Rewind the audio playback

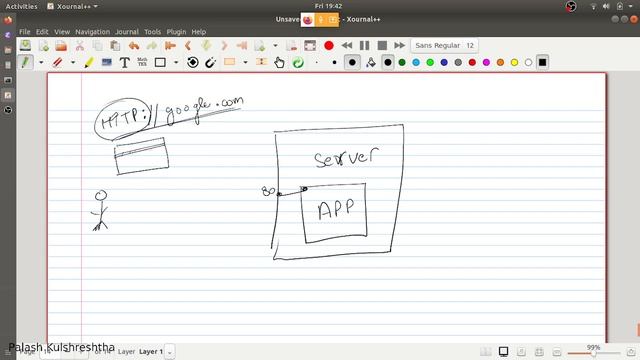[x=347, y=45]
